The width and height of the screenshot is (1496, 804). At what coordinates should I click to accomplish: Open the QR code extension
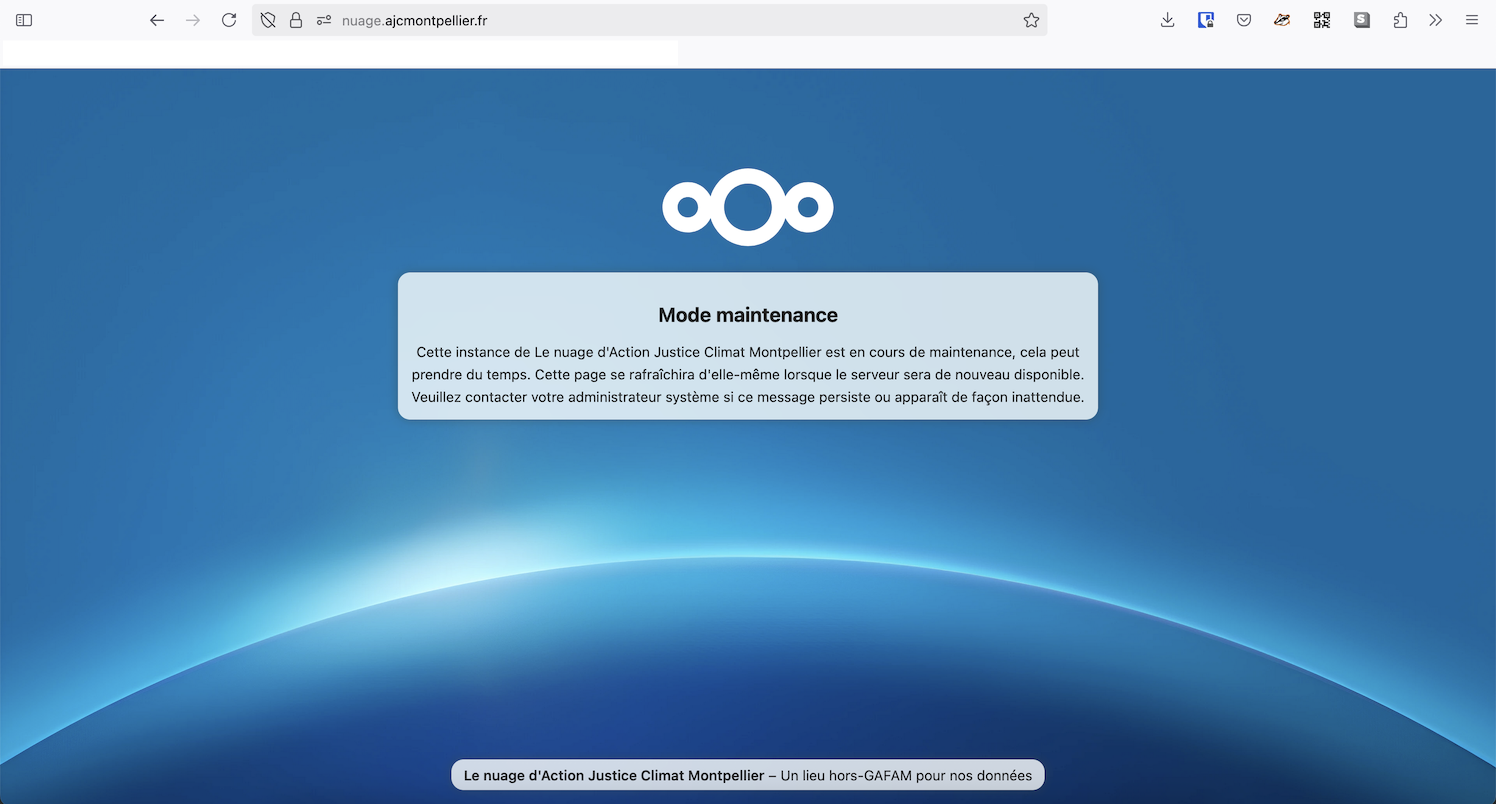click(1322, 20)
